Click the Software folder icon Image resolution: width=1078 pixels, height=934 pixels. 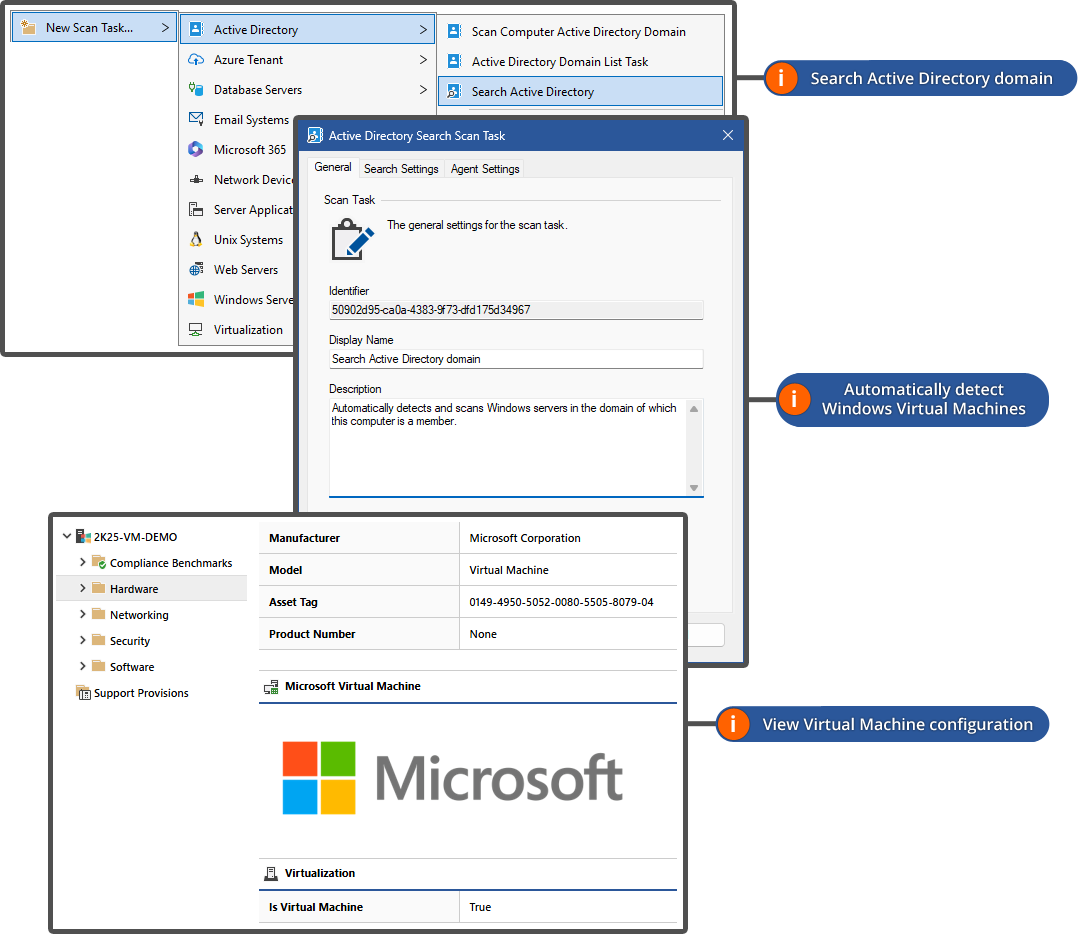pyautogui.click(x=98, y=667)
